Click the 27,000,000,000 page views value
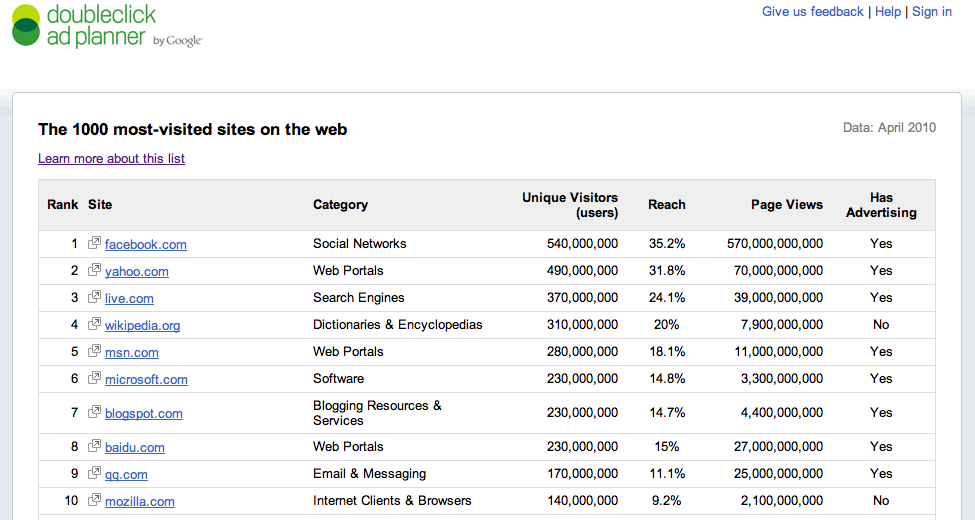The width and height of the screenshot is (975, 520). tap(778, 447)
